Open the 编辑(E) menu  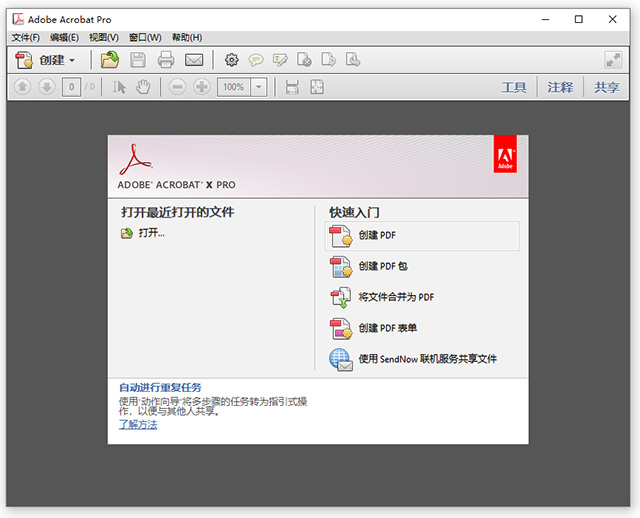coord(64,38)
